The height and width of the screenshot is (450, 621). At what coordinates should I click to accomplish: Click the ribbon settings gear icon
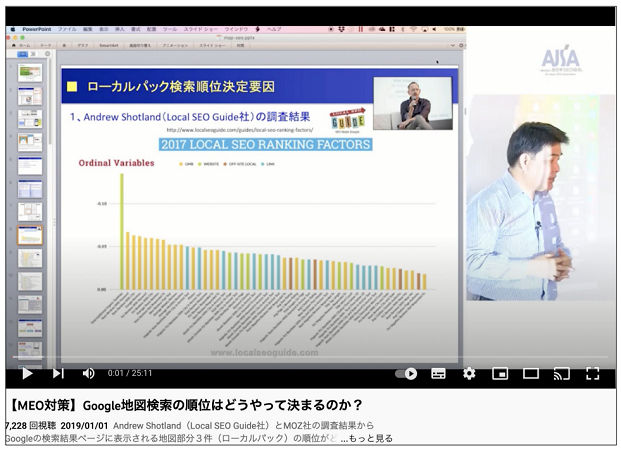pos(461,46)
